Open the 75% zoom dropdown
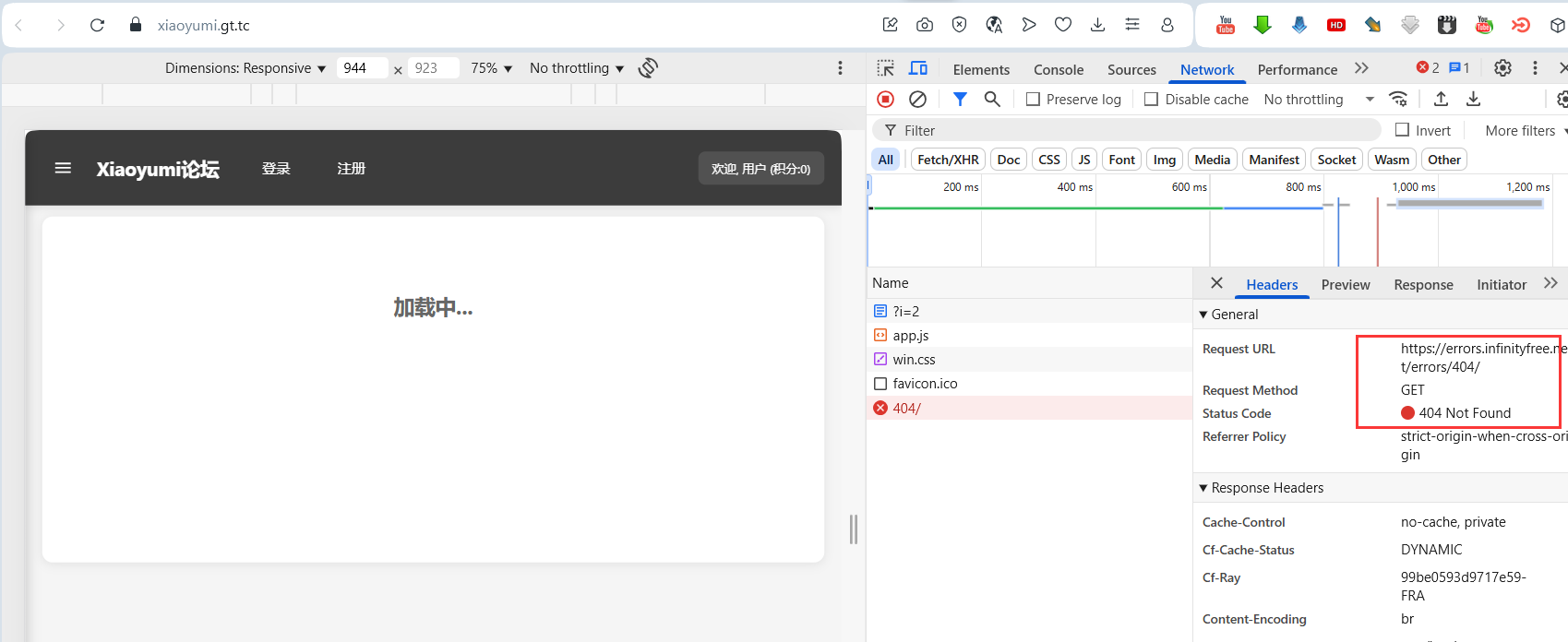This screenshot has height=642, width=1568. click(x=491, y=68)
